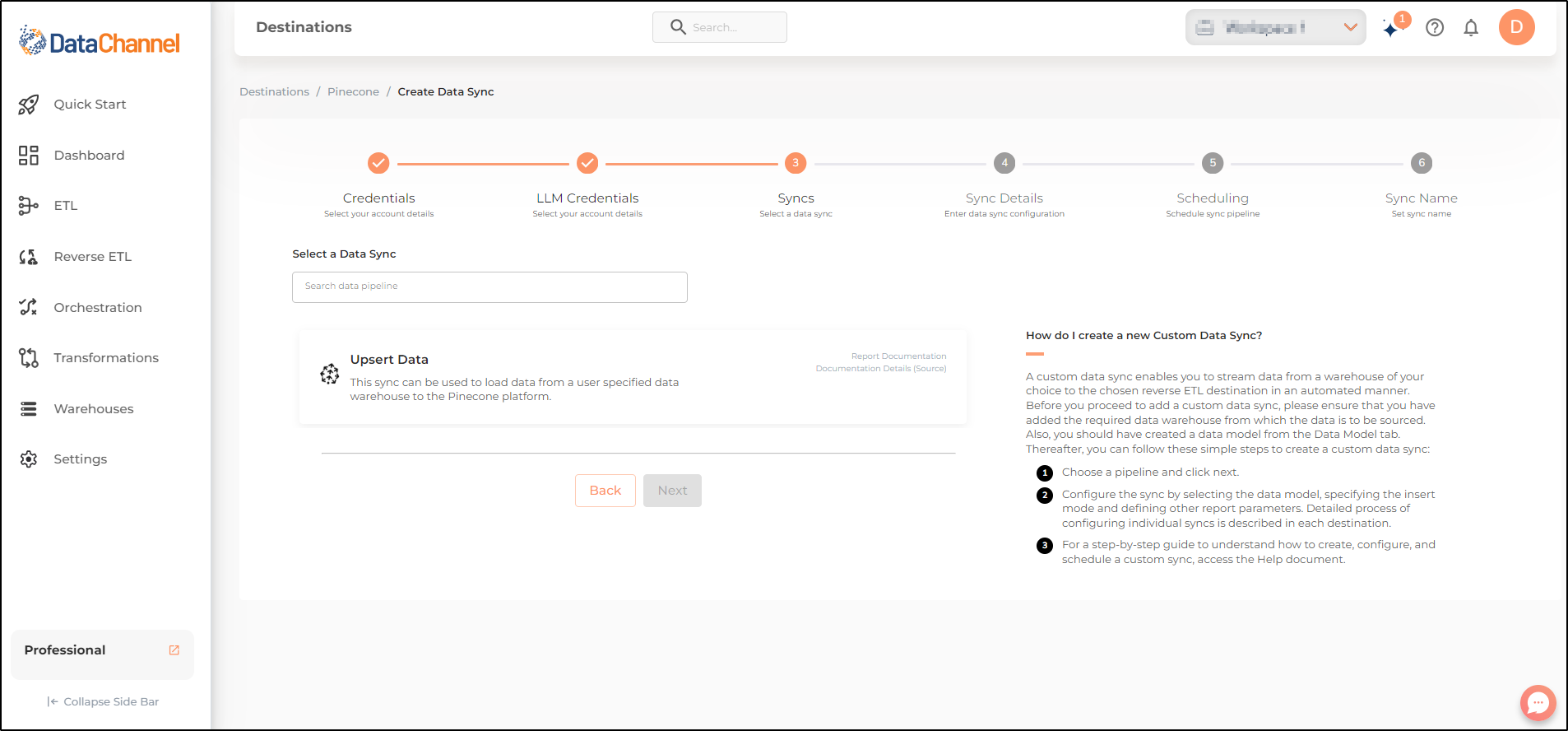
Task: Open Documentation Details (Source) link
Action: 881,369
